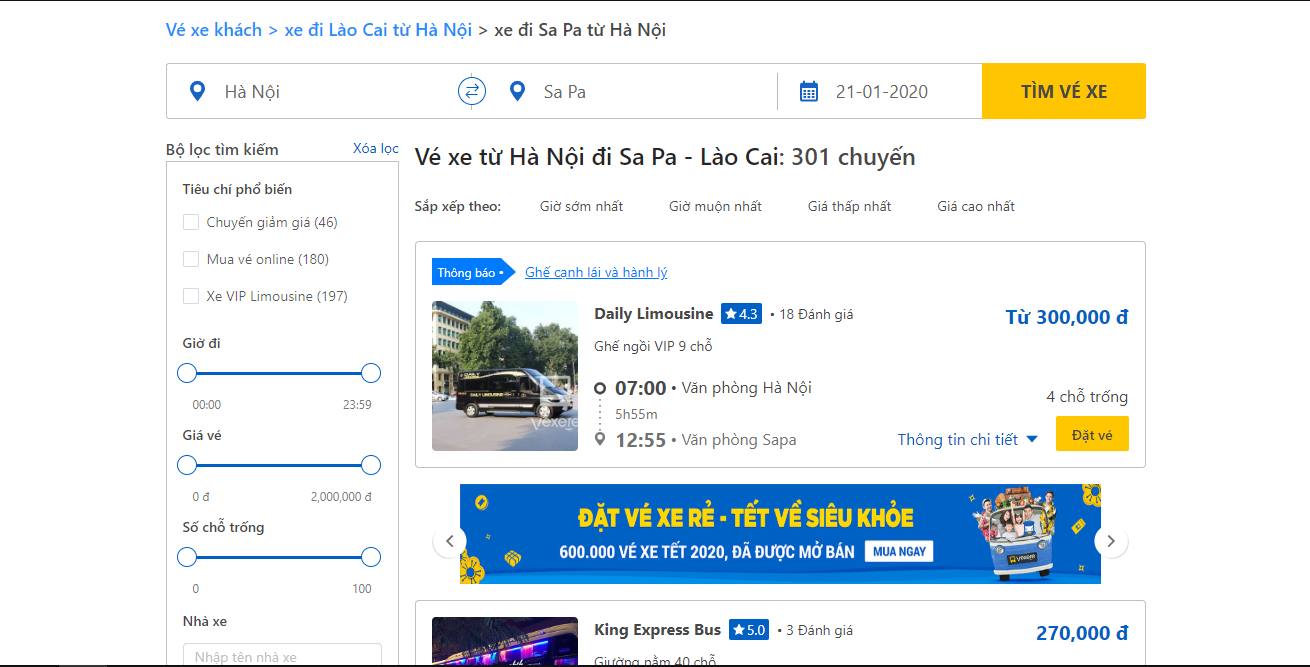Click the TÌM VÉ XE search button
The height and width of the screenshot is (667, 1310).
point(1064,91)
